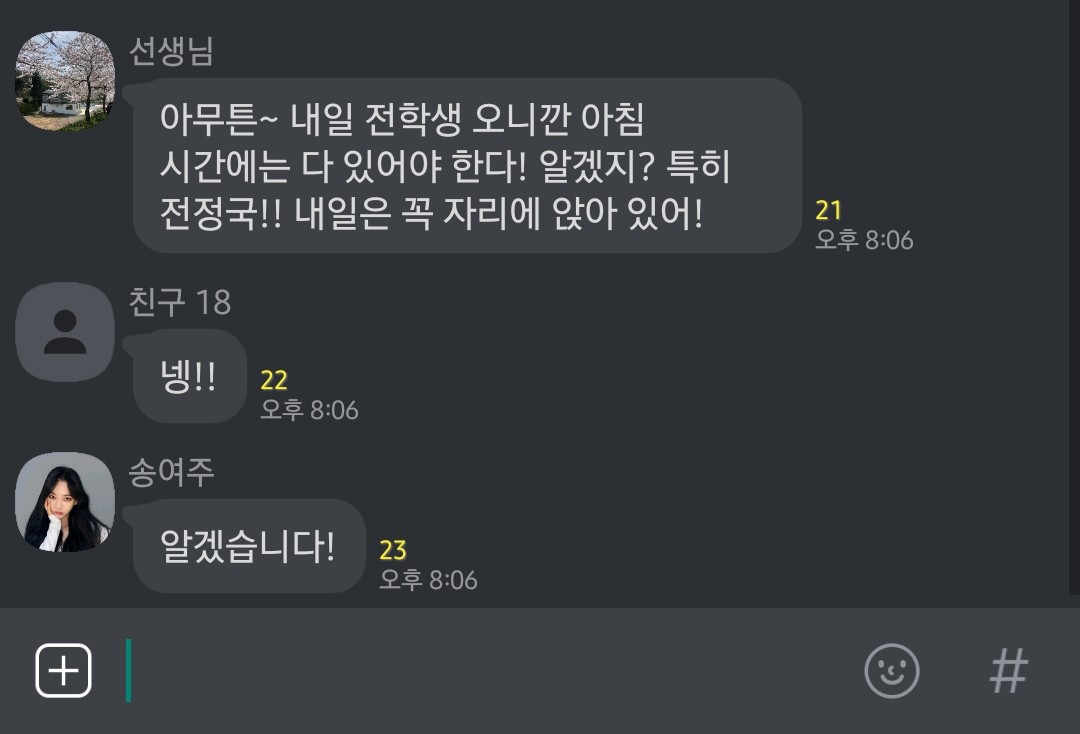
Task: Tap the hashtag search icon
Action: click(x=1008, y=671)
